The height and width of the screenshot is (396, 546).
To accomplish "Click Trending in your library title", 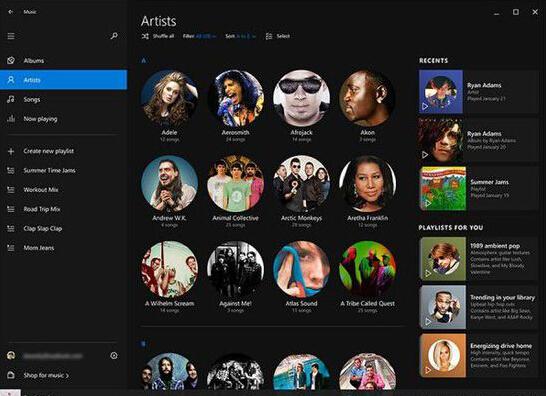I will pyautogui.click(x=502, y=297).
